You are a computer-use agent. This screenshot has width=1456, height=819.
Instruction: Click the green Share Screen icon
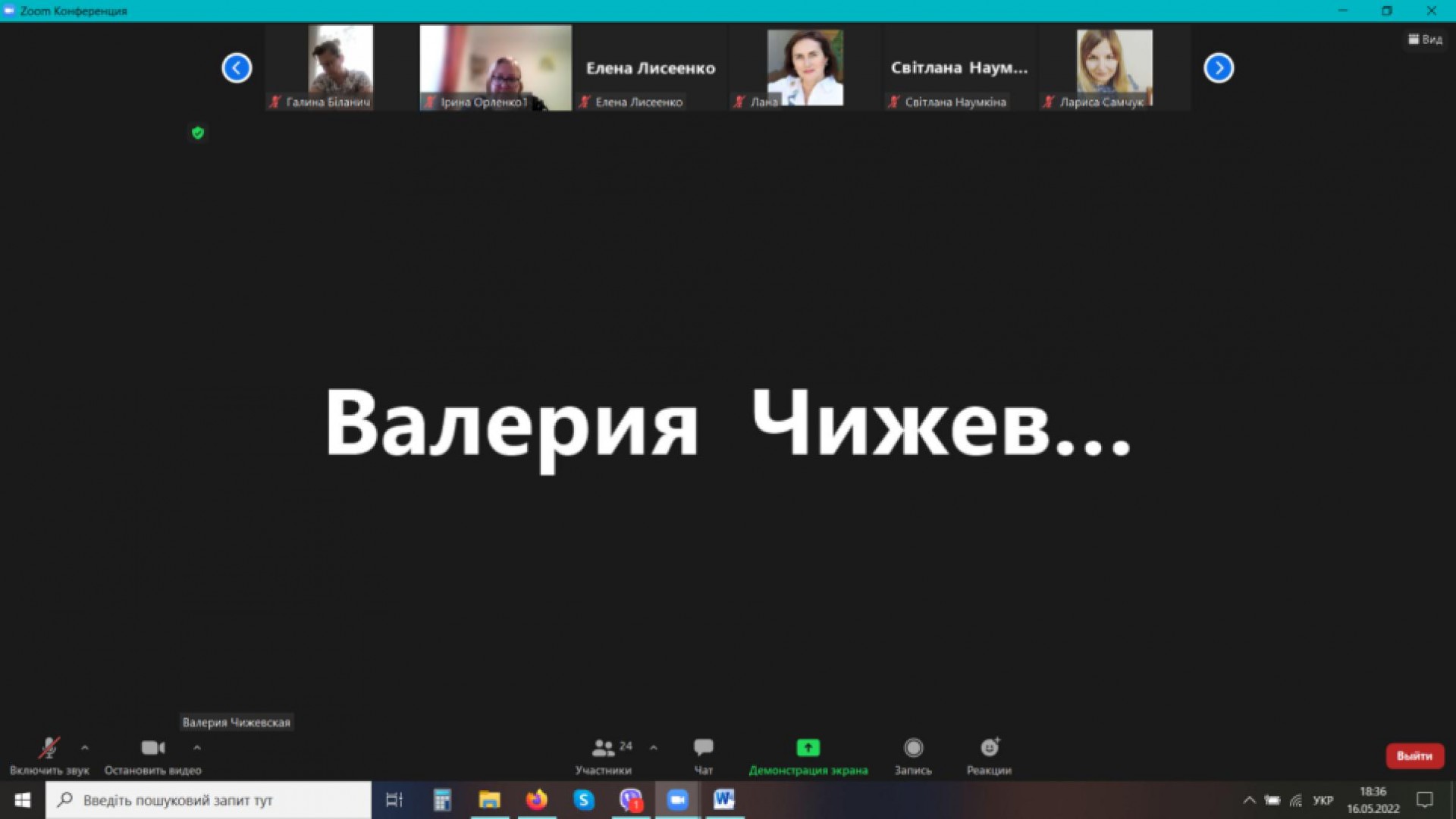(x=808, y=748)
